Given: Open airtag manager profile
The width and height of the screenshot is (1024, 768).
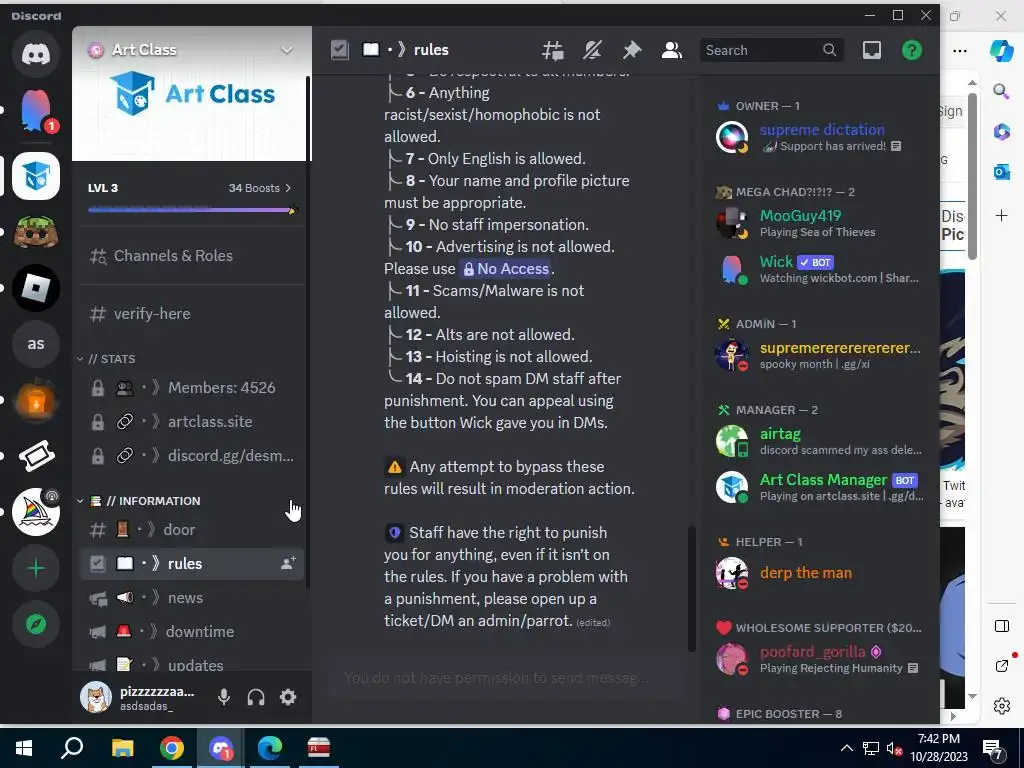Looking at the screenshot, I should (820, 441).
